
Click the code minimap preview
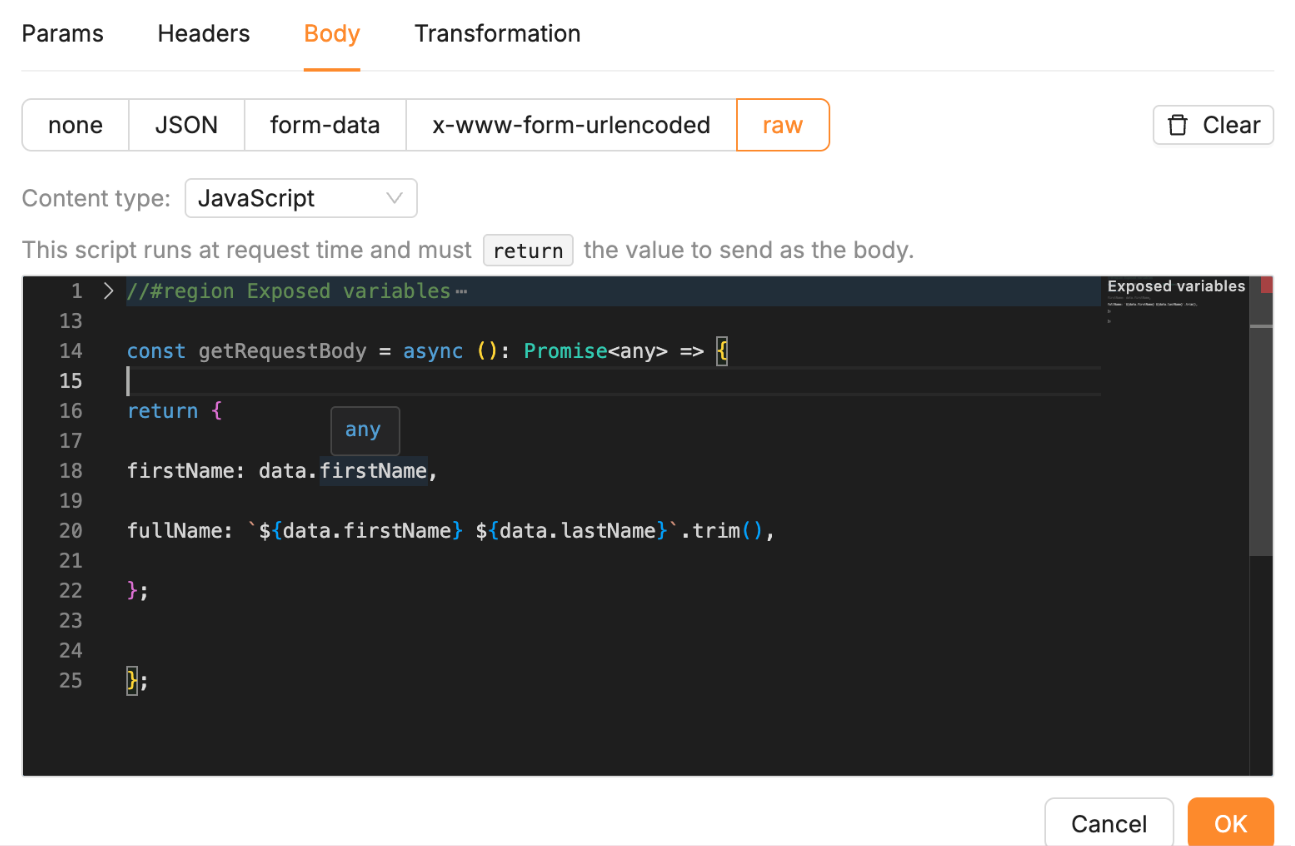(1174, 302)
